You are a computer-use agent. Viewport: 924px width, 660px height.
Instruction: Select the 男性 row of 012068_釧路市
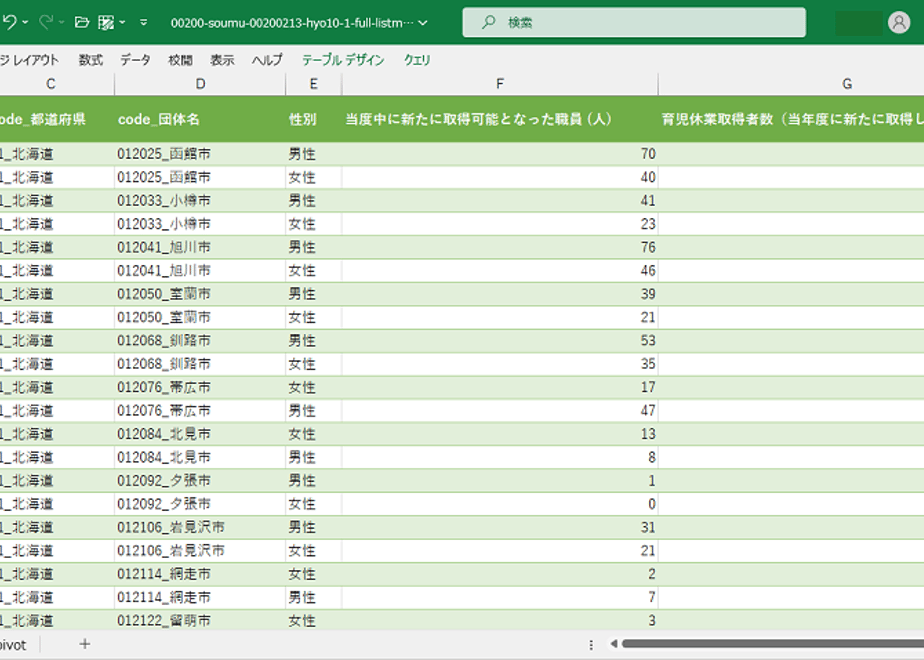point(462,341)
